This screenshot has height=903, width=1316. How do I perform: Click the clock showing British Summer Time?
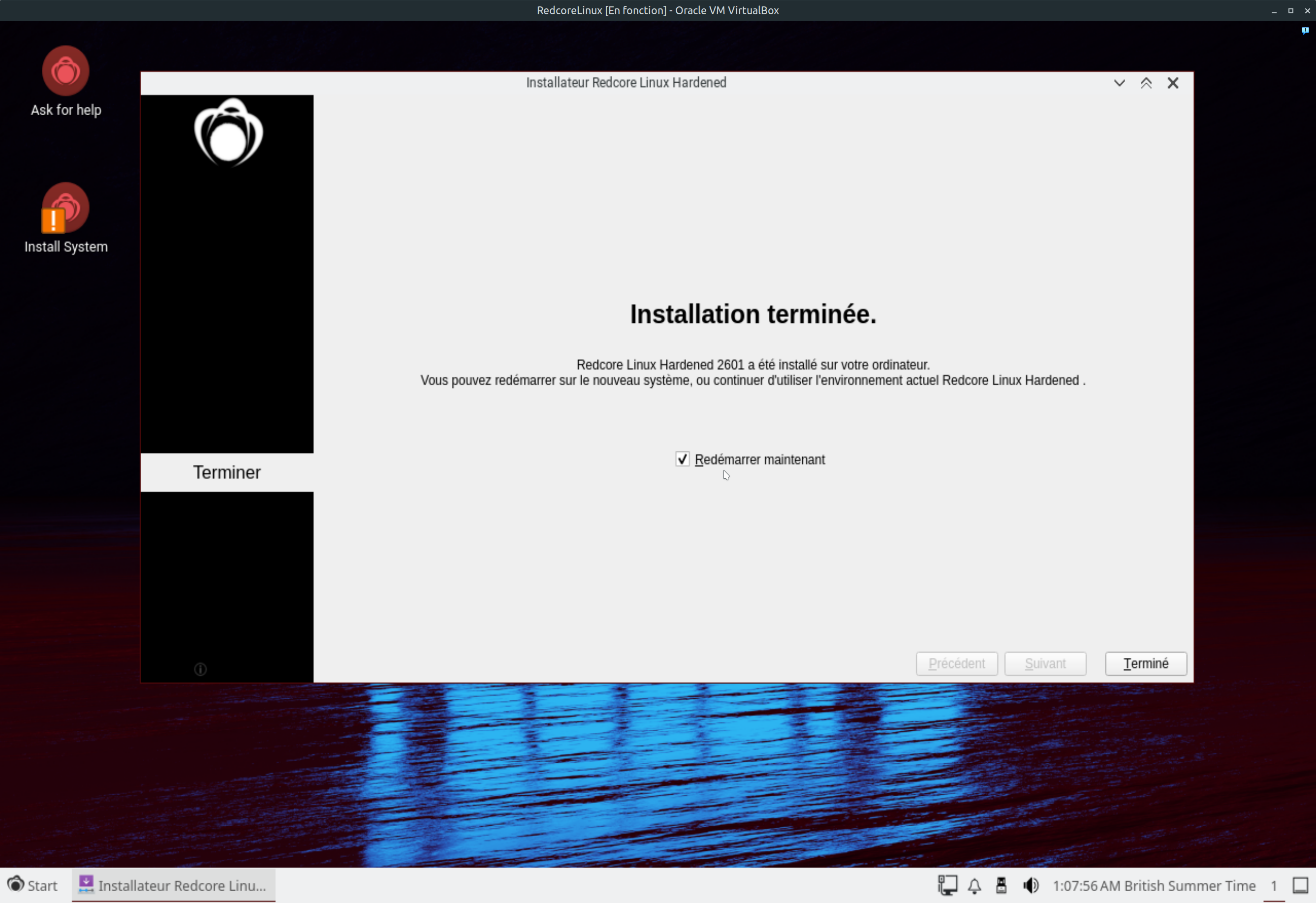(1154, 885)
